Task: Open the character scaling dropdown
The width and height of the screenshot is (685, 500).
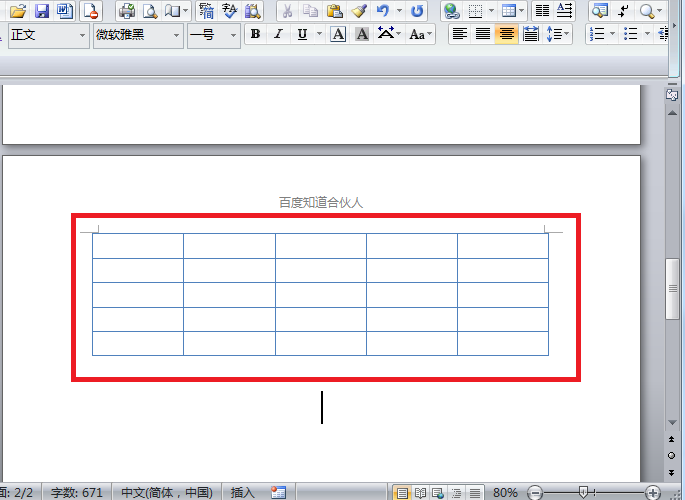Action: tap(389, 34)
